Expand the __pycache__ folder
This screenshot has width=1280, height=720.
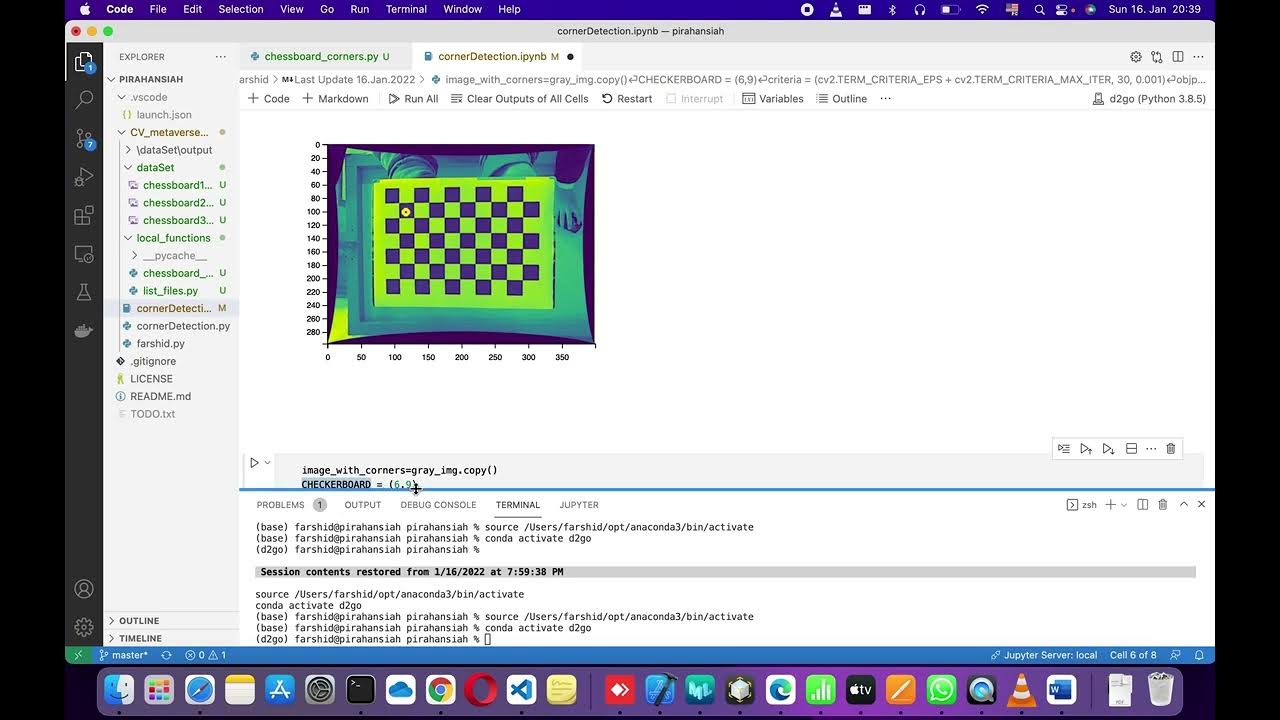(174, 255)
